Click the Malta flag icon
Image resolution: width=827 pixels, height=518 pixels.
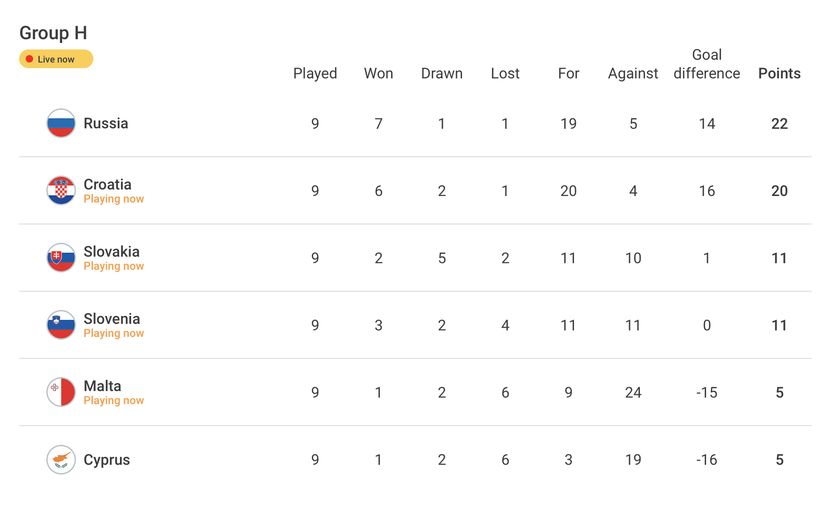(x=61, y=392)
